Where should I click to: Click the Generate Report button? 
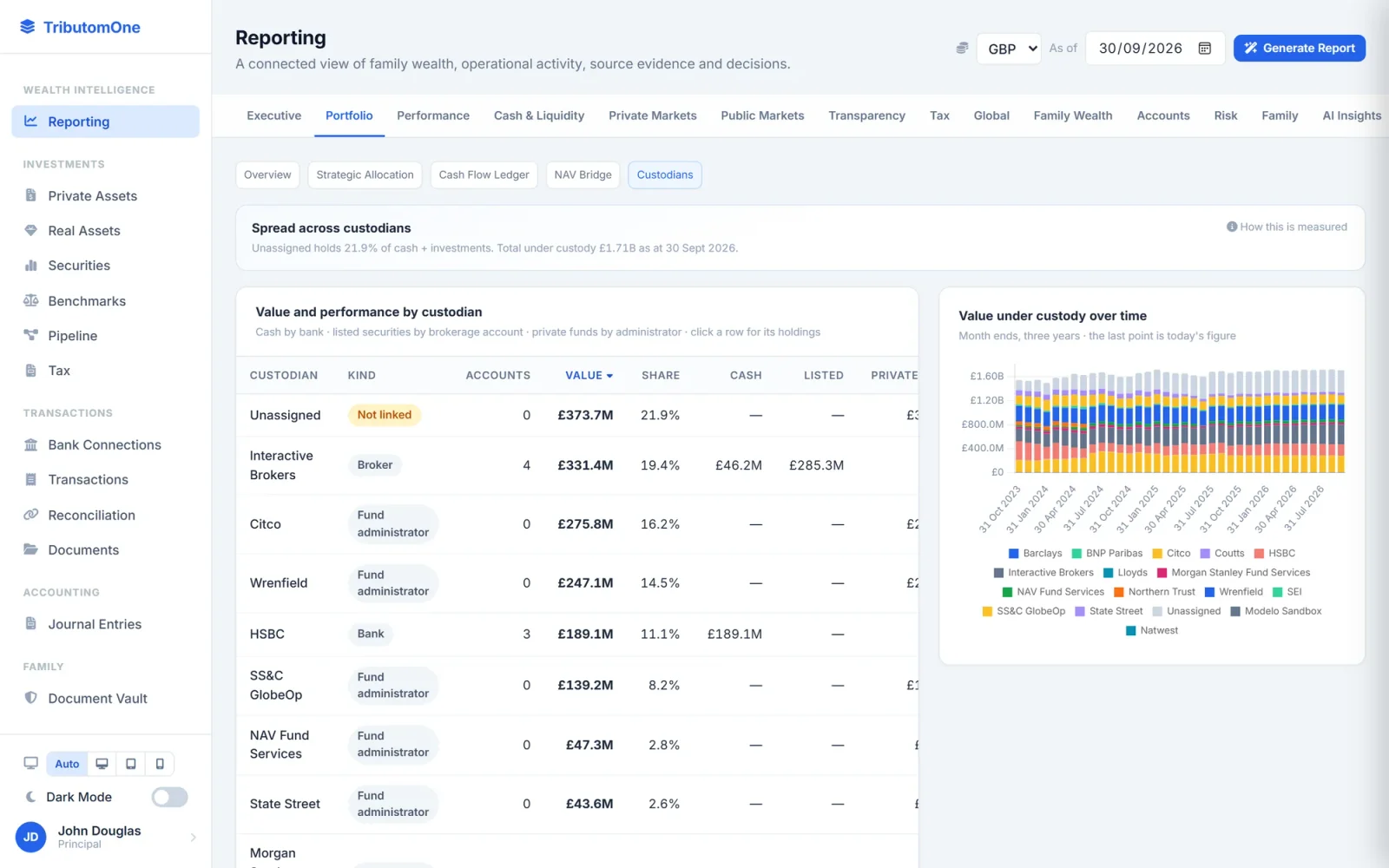coord(1300,49)
